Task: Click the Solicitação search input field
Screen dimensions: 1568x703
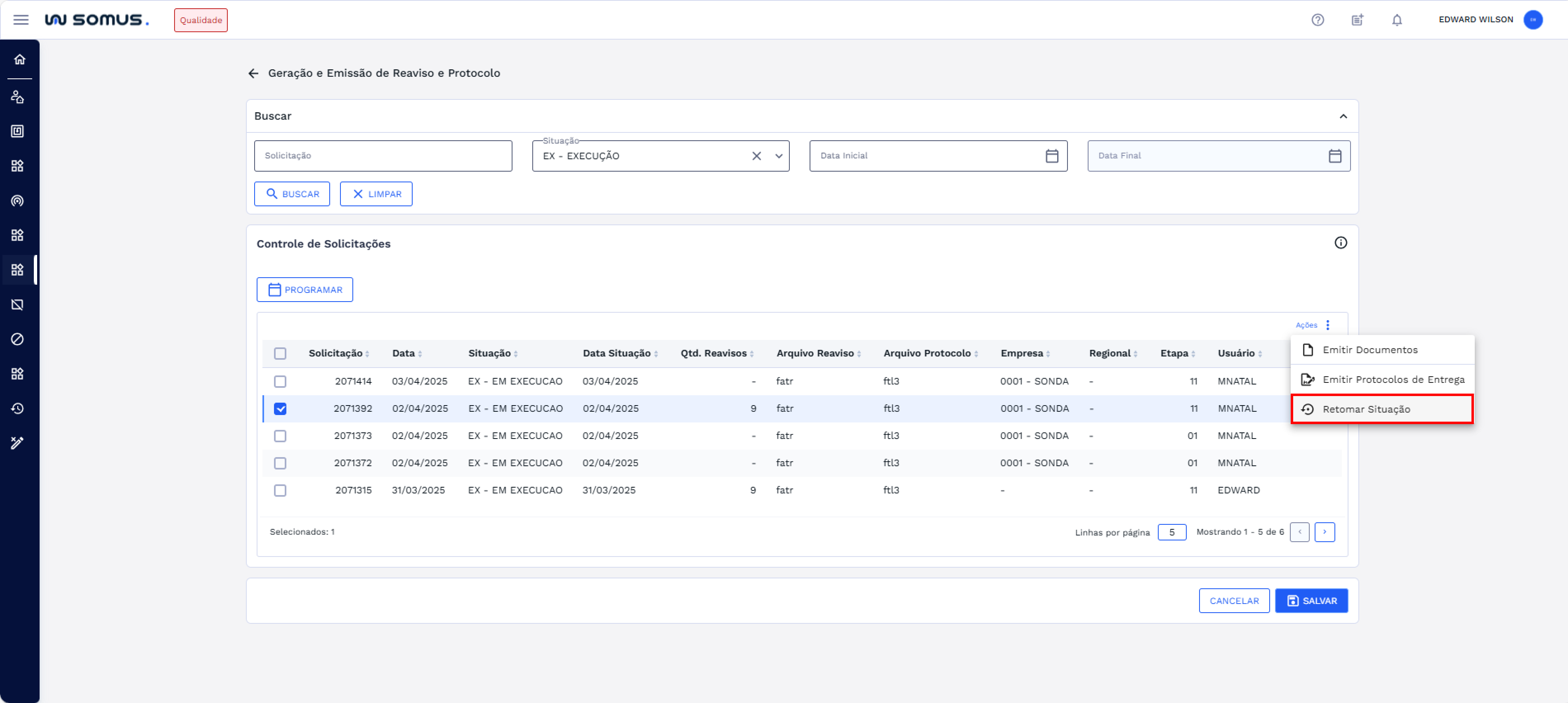Action: click(x=382, y=156)
